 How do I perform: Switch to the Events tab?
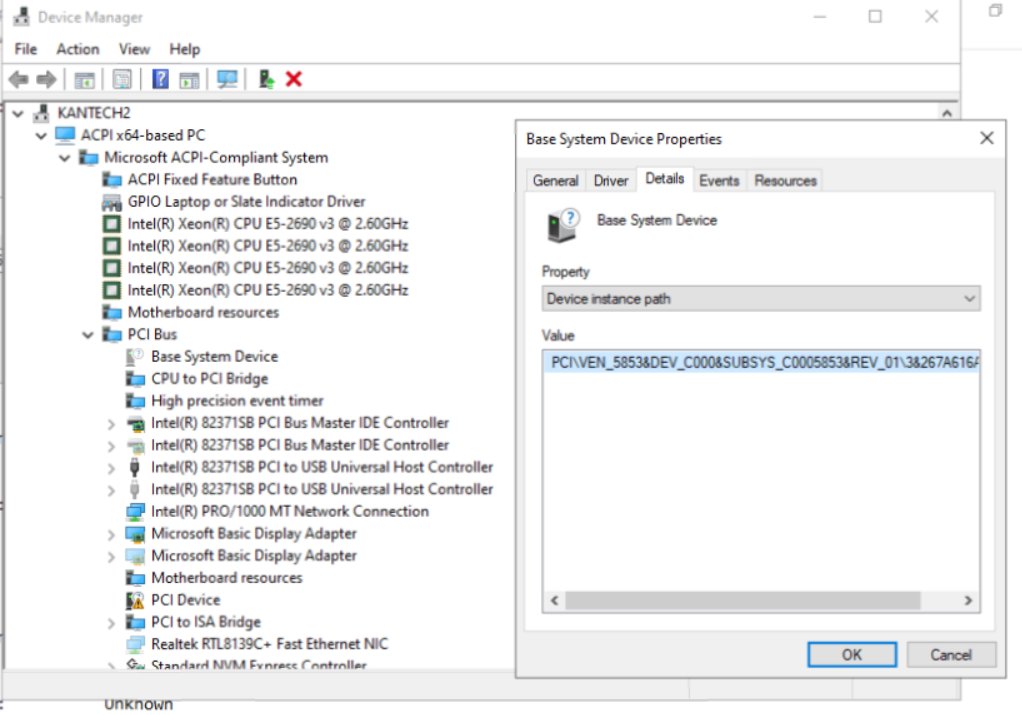719,181
